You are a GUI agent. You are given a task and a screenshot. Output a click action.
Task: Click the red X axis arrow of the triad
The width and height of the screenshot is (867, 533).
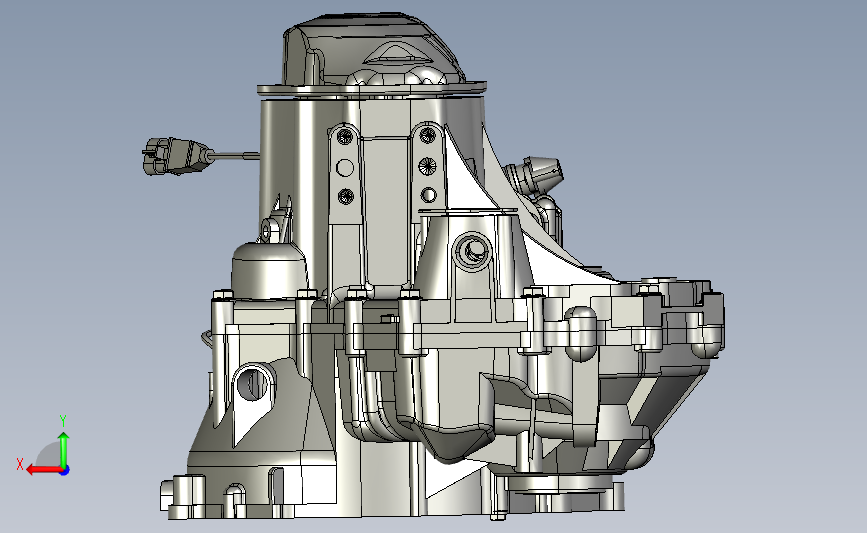tap(44, 470)
